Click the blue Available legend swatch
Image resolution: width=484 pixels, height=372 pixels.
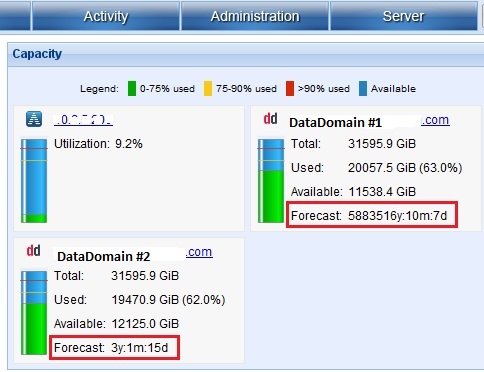pyautogui.click(x=363, y=89)
